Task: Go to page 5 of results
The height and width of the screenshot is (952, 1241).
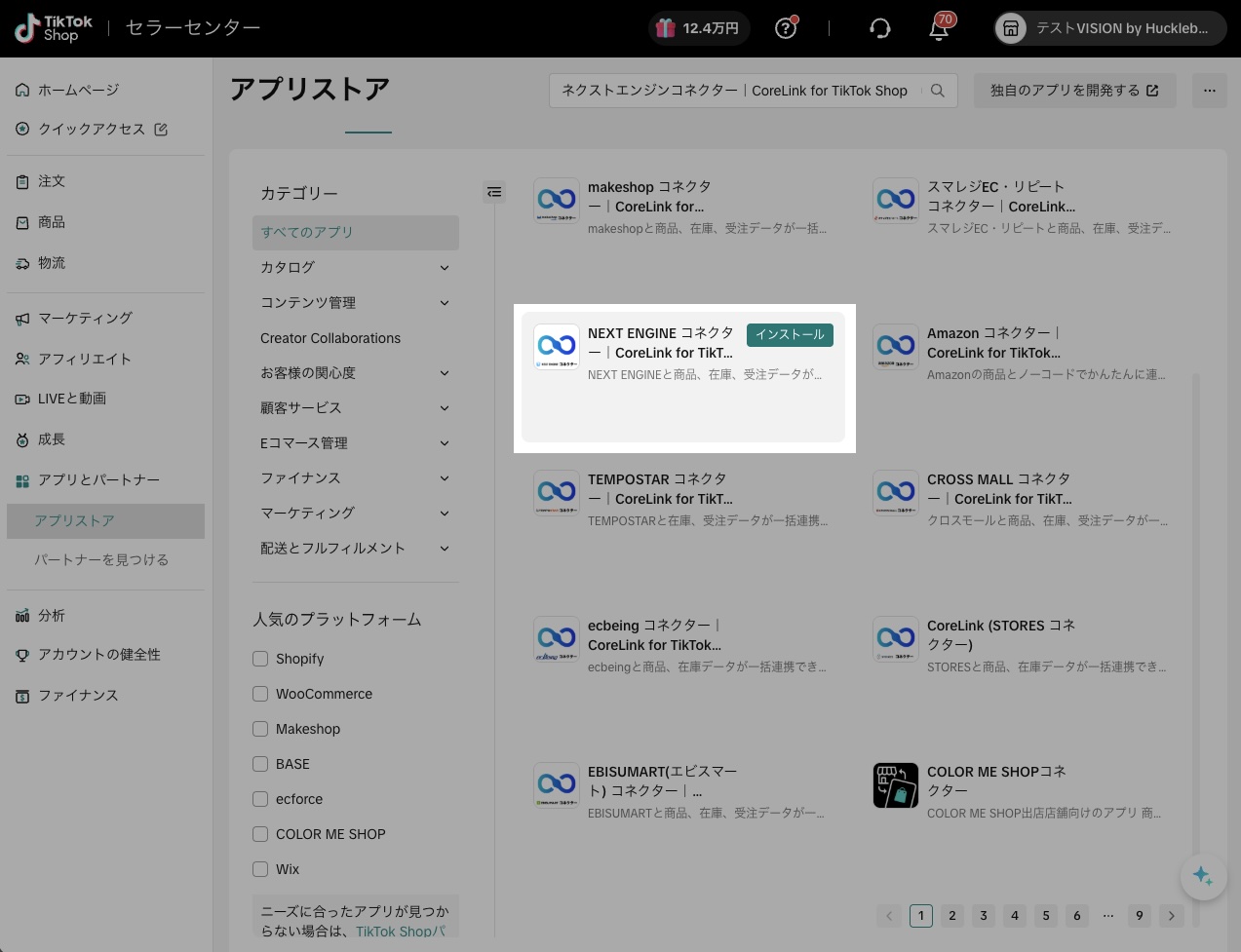Action: tap(1046, 916)
